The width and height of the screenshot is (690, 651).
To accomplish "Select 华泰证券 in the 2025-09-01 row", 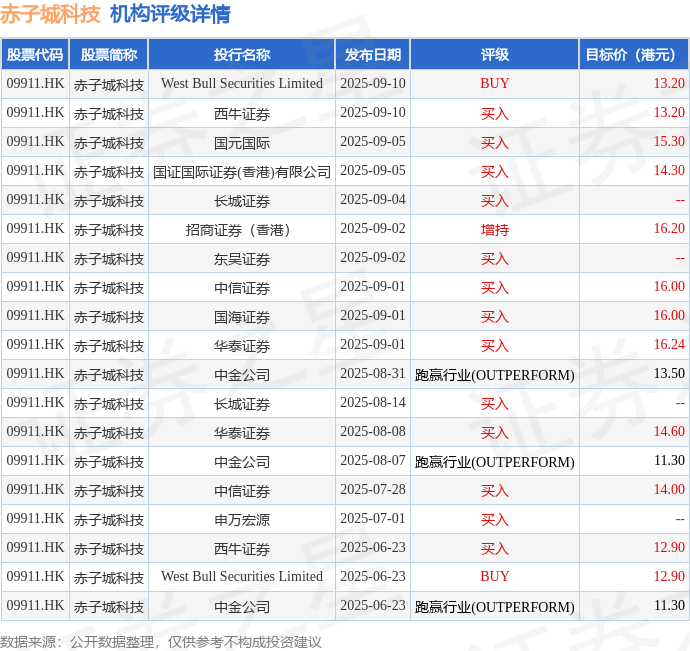I will point(242,346).
